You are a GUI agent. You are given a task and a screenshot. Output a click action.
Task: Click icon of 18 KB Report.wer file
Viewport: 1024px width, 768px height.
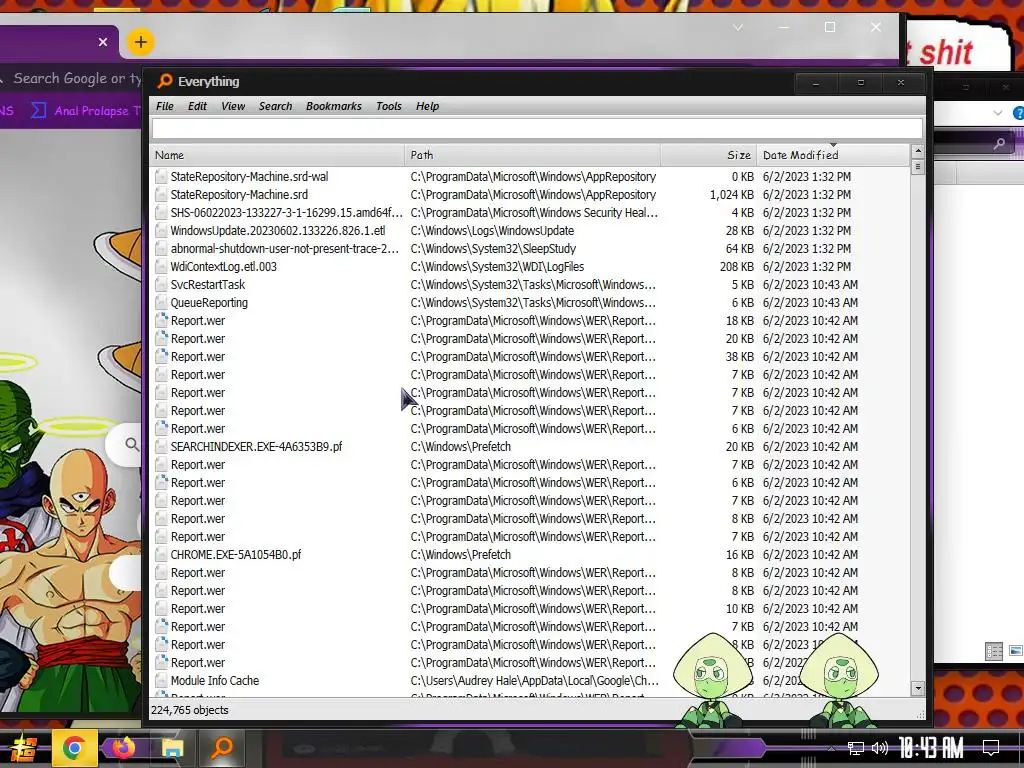click(x=161, y=321)
